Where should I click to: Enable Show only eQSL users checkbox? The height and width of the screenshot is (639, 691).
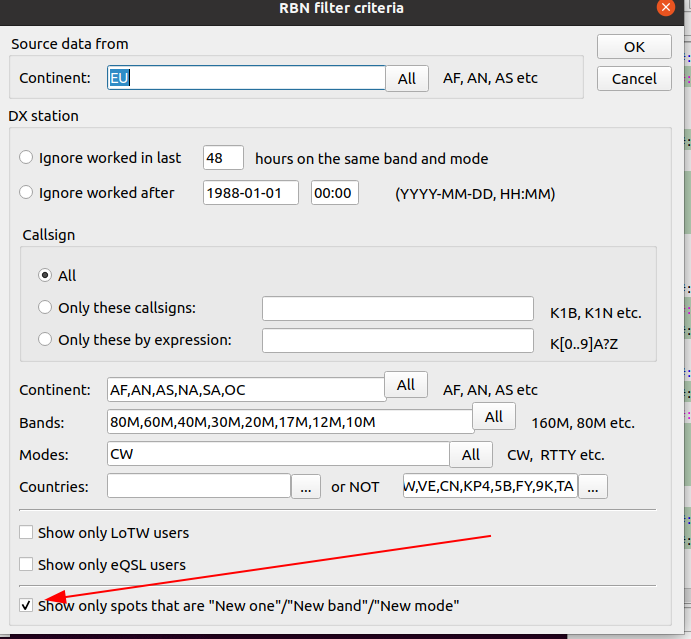click(26, 564)
